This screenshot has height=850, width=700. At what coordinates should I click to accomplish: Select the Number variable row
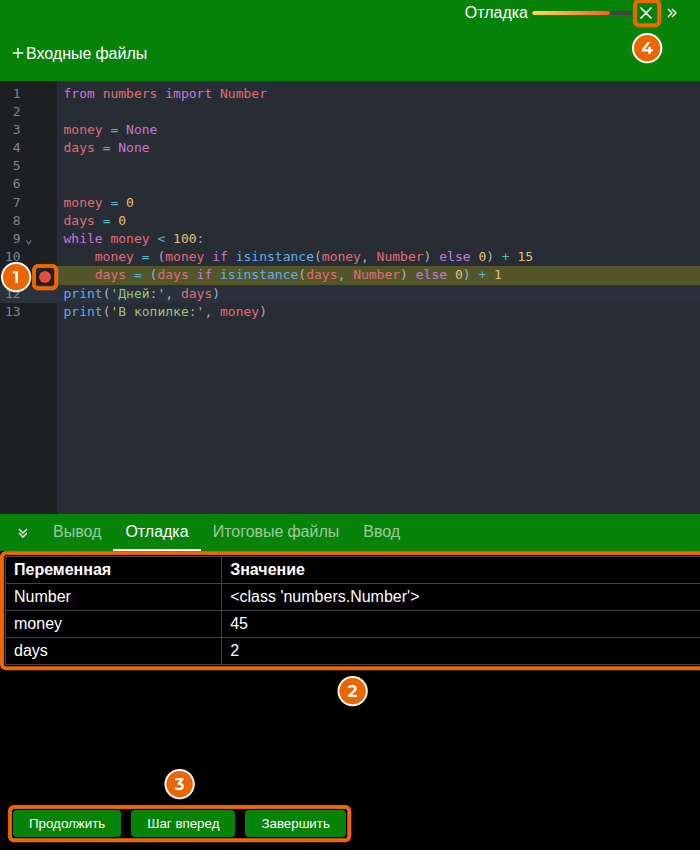pyautogui.click(x=352, y=597)
